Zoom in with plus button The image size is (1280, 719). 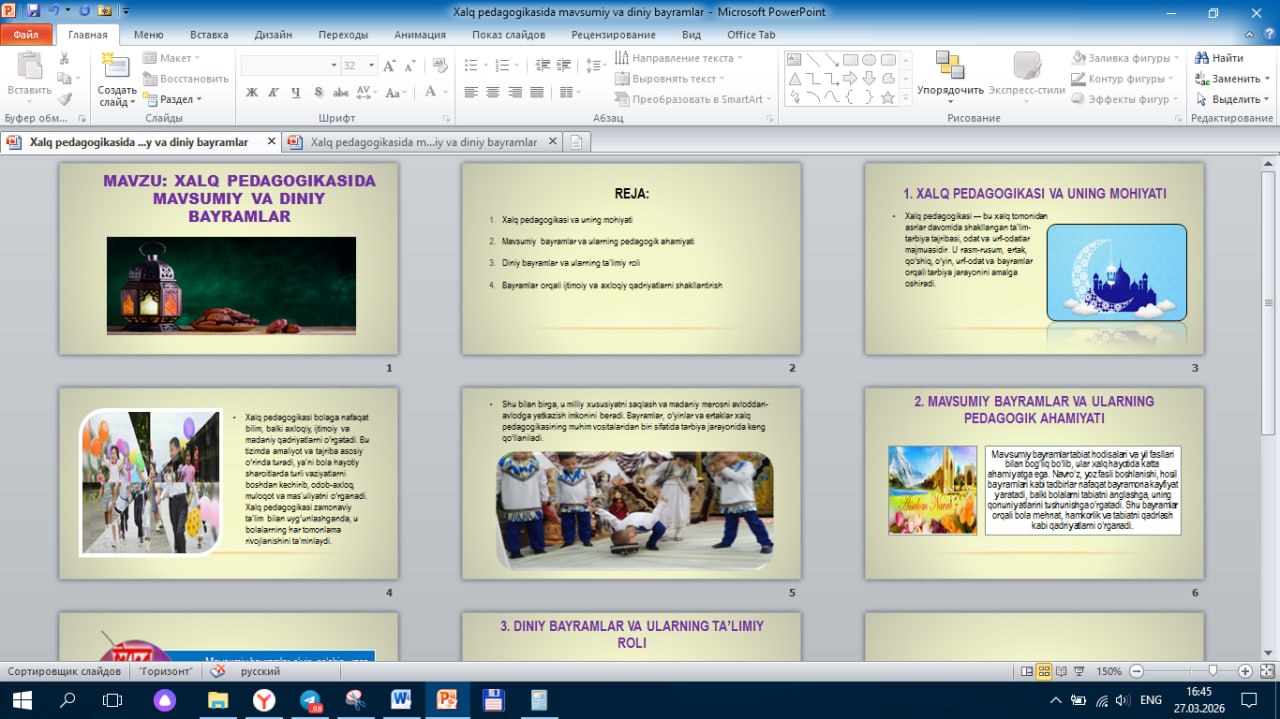(x=1245, y=671)
